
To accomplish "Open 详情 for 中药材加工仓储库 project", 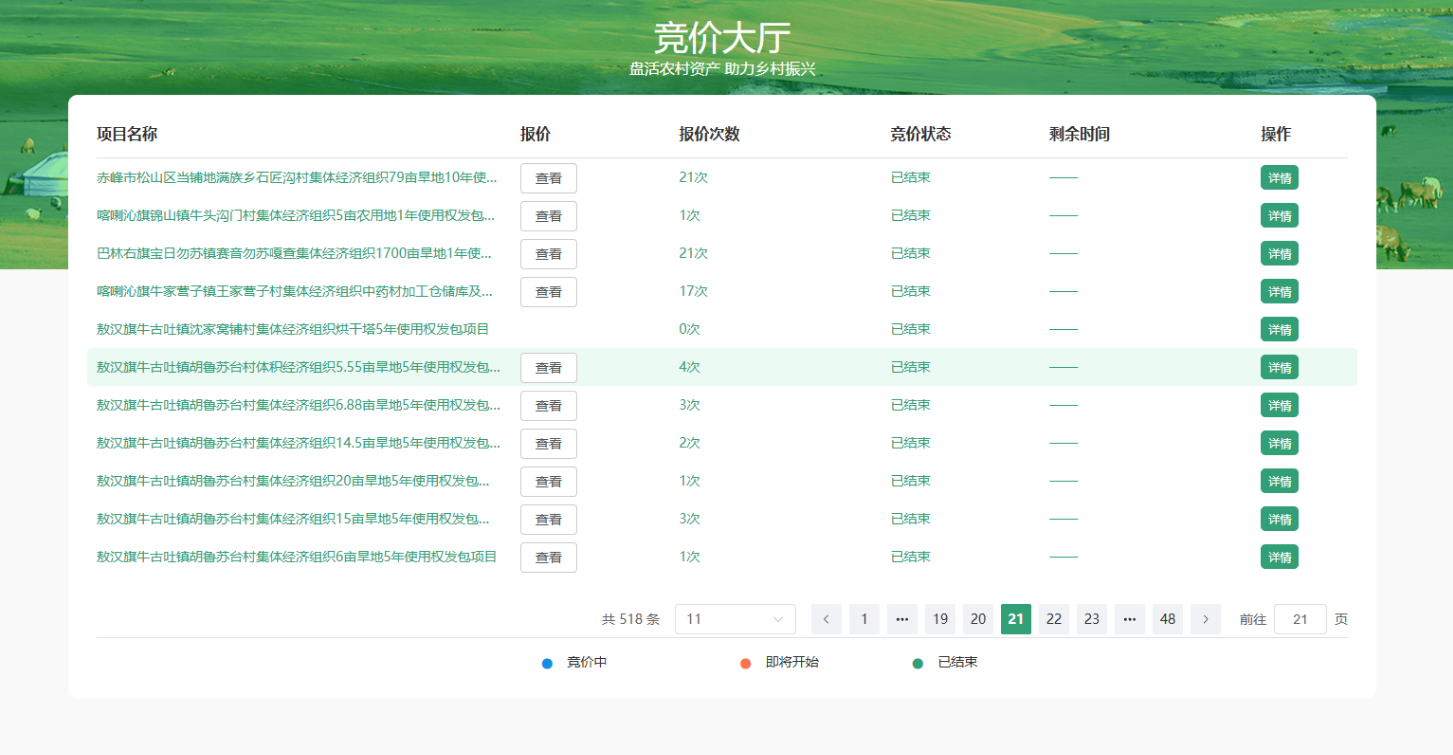I will coord(1279,292).
